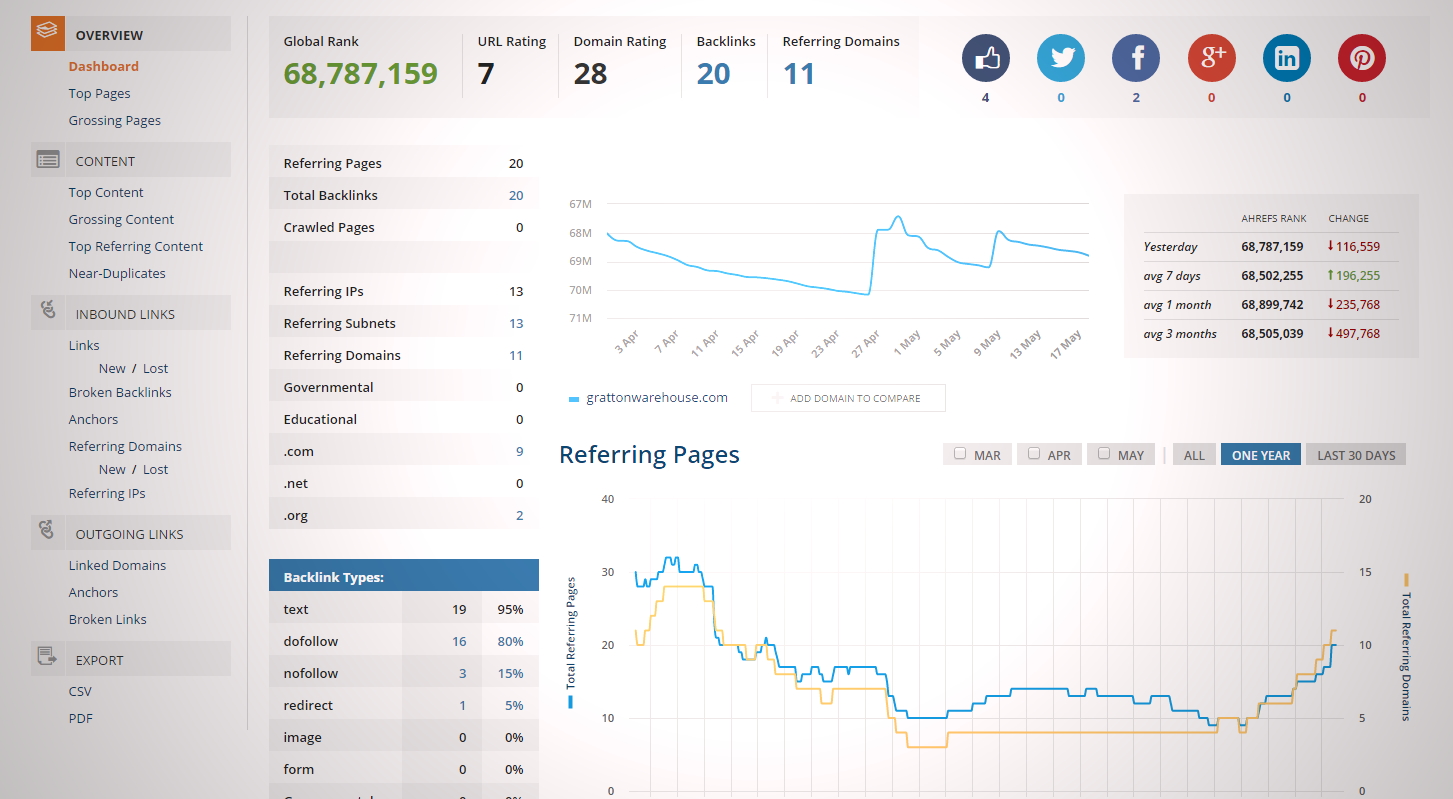Click the Export section icon

pos(47,658)
